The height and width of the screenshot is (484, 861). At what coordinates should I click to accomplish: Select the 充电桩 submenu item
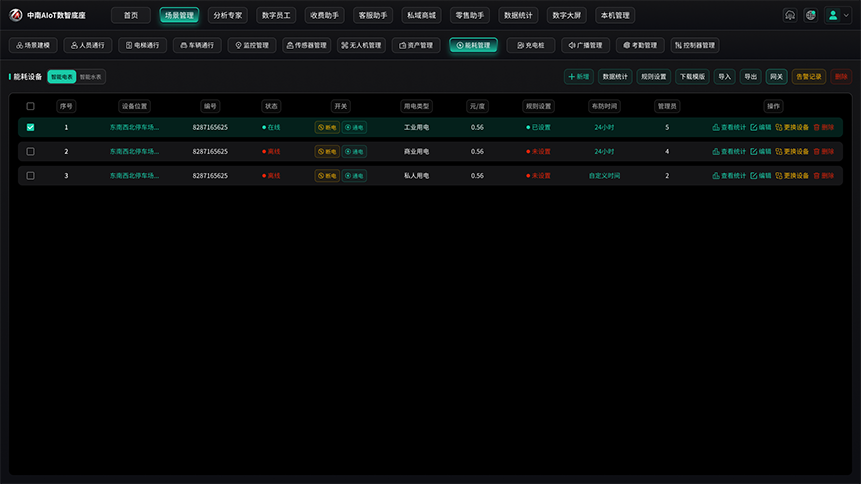pos(530,46)
